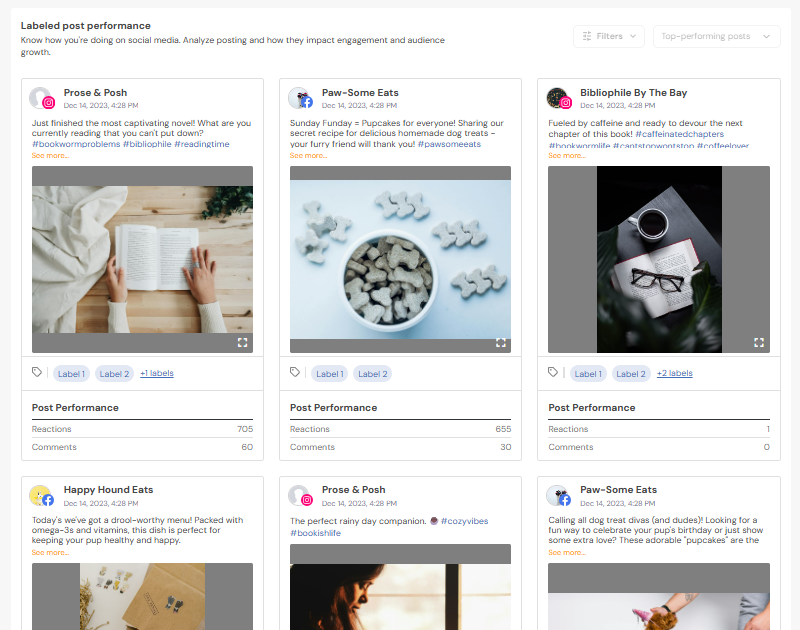Open the Bibliophile By The Bay avatar
The image size is (800, 630).
tap(559, 98)
